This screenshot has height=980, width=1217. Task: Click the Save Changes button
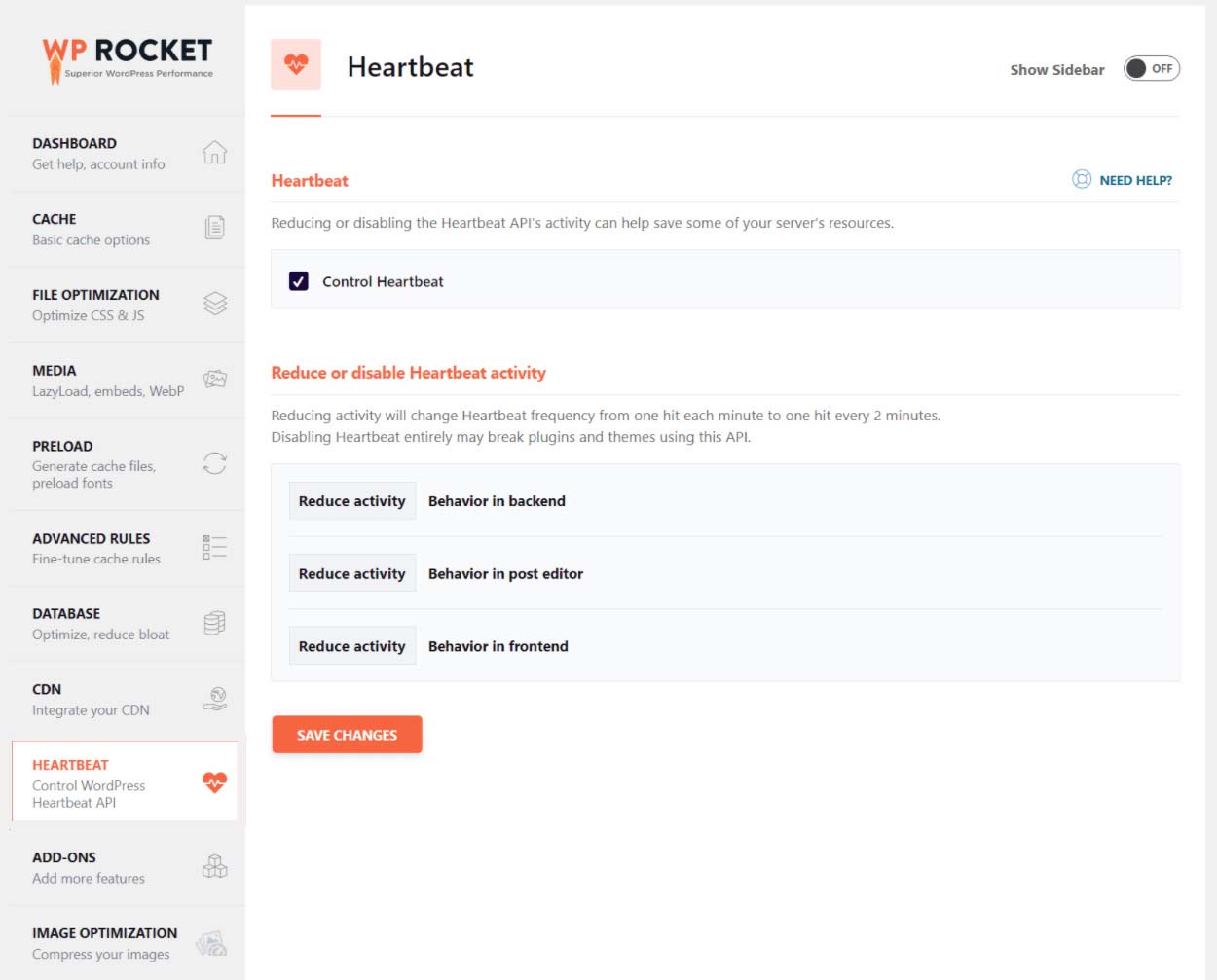click(x=347, y=735)
